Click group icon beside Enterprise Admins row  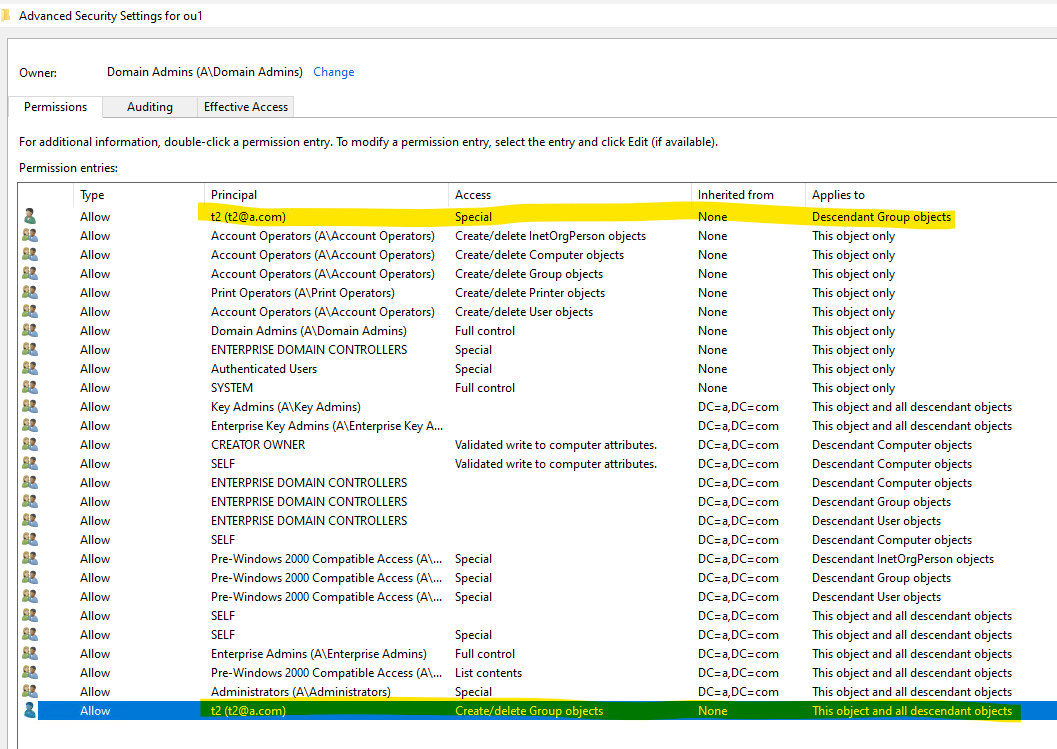coord(30,653)
